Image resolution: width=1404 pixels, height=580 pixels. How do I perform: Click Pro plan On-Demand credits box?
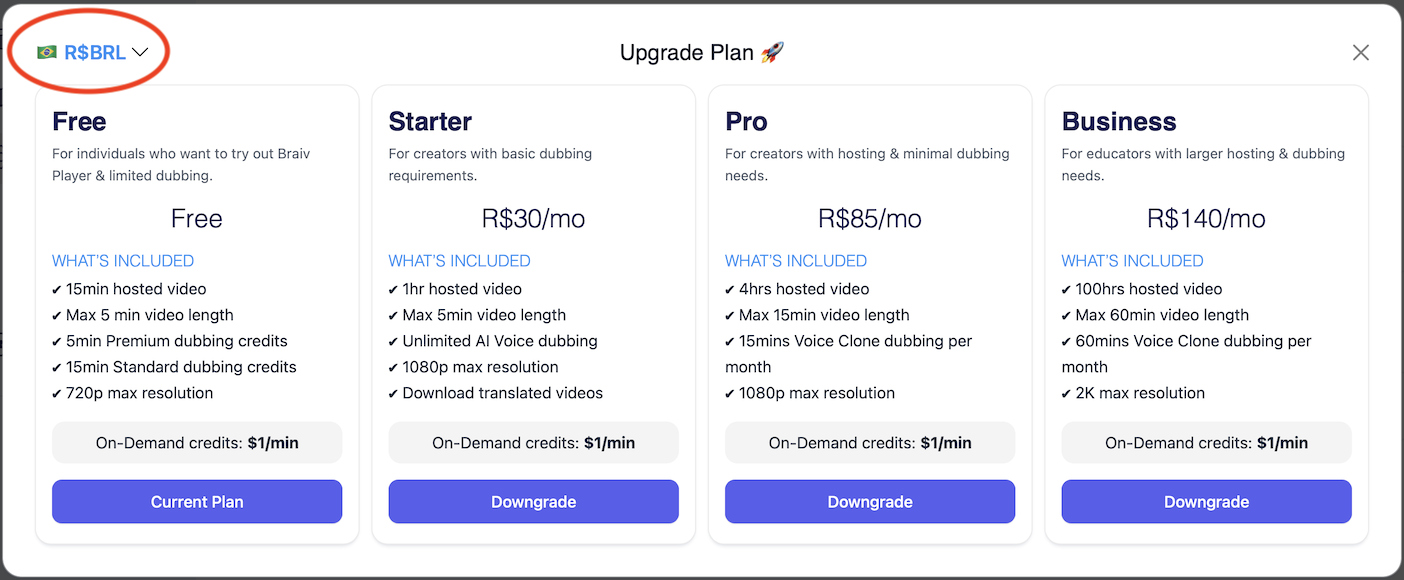(x=870, y=443)
